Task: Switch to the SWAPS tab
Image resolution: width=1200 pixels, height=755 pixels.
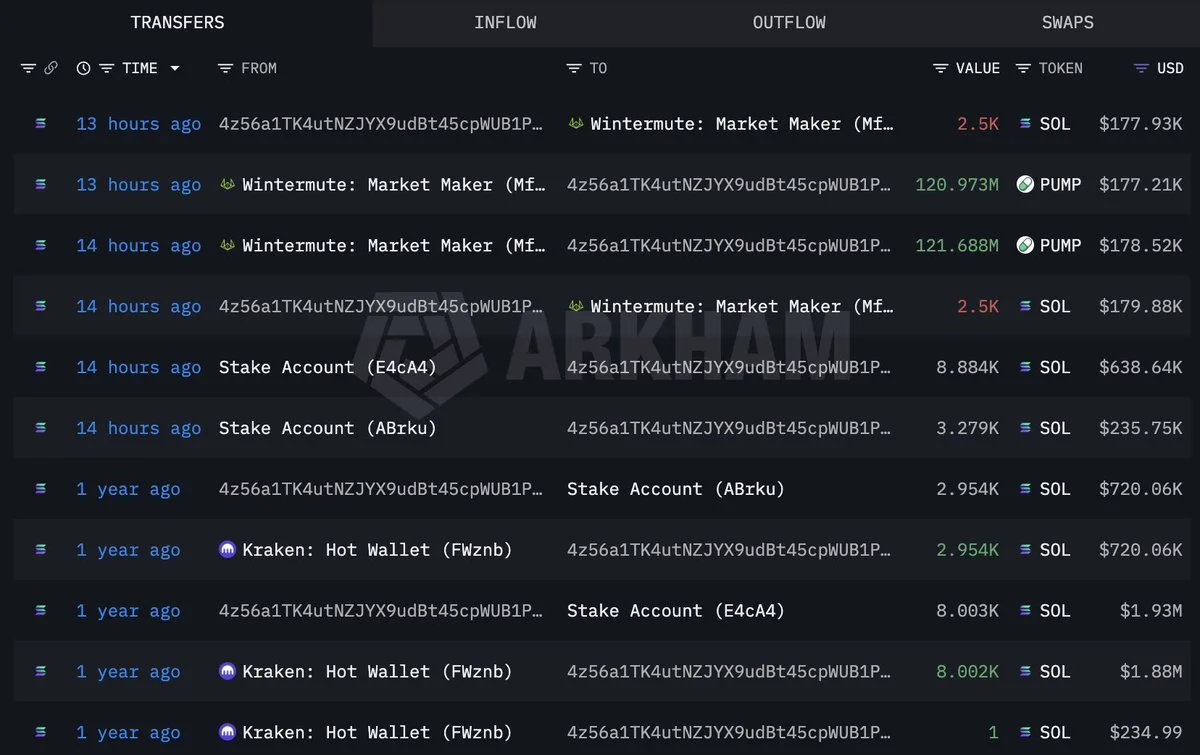Action: [x=1068, y=22]
